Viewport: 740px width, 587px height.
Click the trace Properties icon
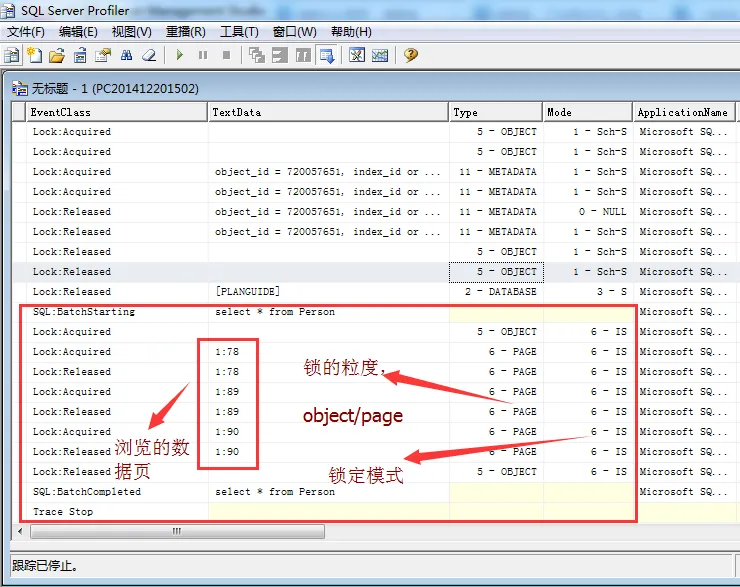[103, 55]
